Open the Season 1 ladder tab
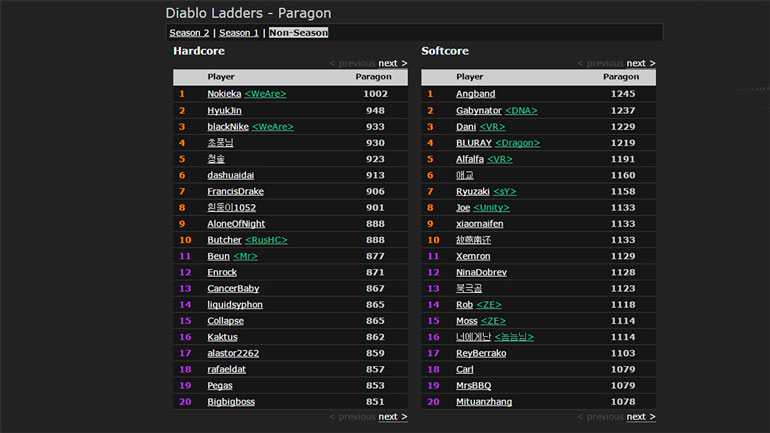This screenshot has width=770, height=433. tap(239, 33)
